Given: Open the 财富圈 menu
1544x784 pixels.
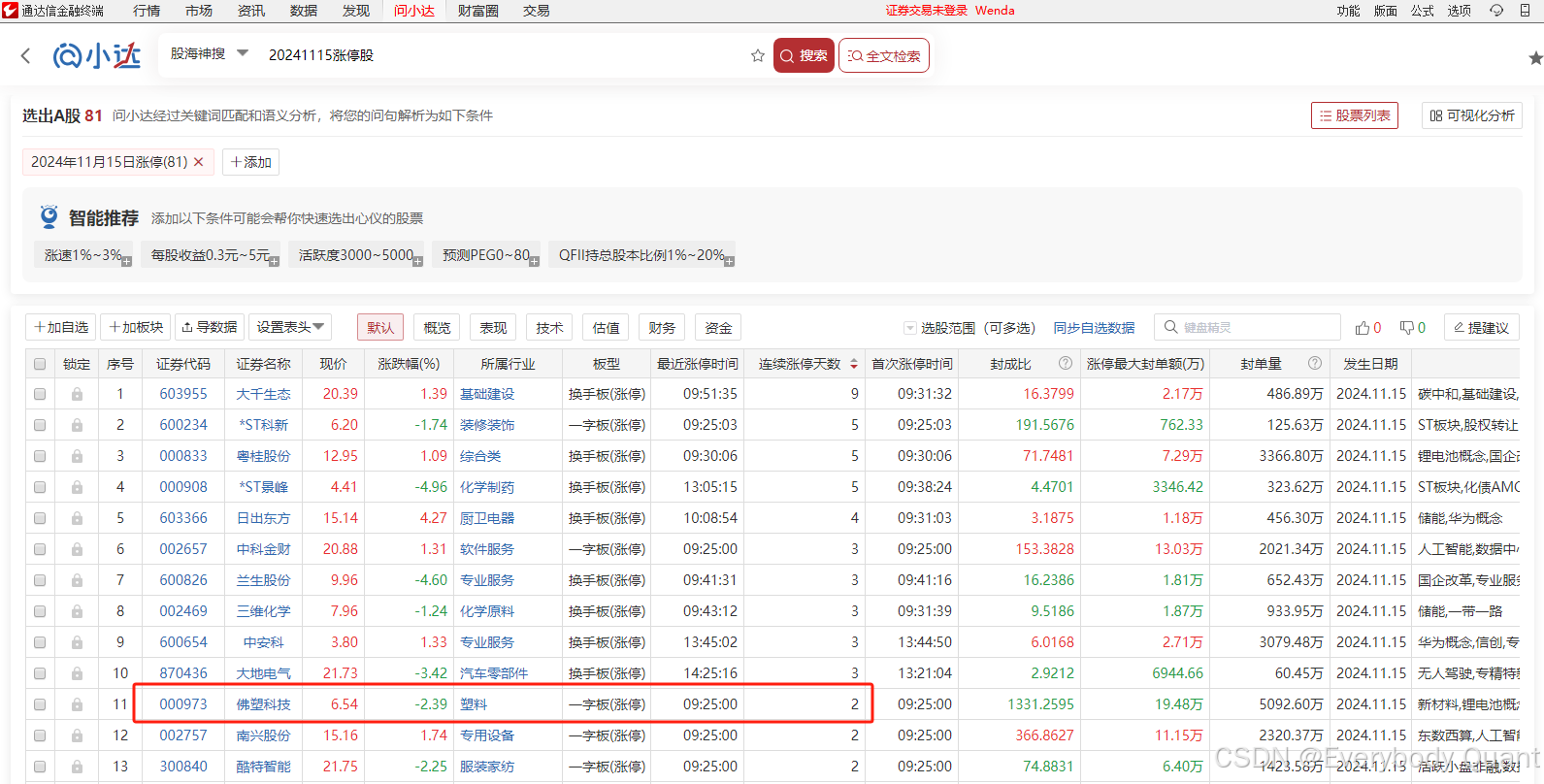Looking at the screenshot, I should coord(477,11).
